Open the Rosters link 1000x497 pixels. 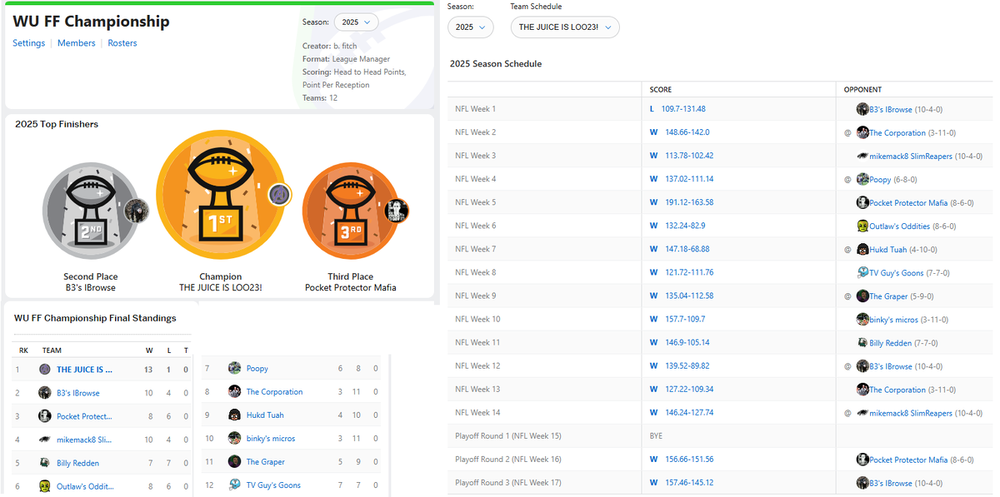(122, 43)
